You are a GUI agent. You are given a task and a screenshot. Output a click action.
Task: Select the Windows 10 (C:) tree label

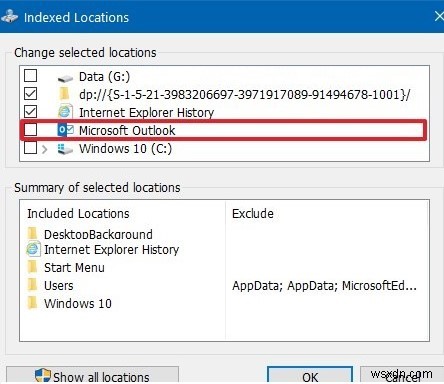point(125,149)
